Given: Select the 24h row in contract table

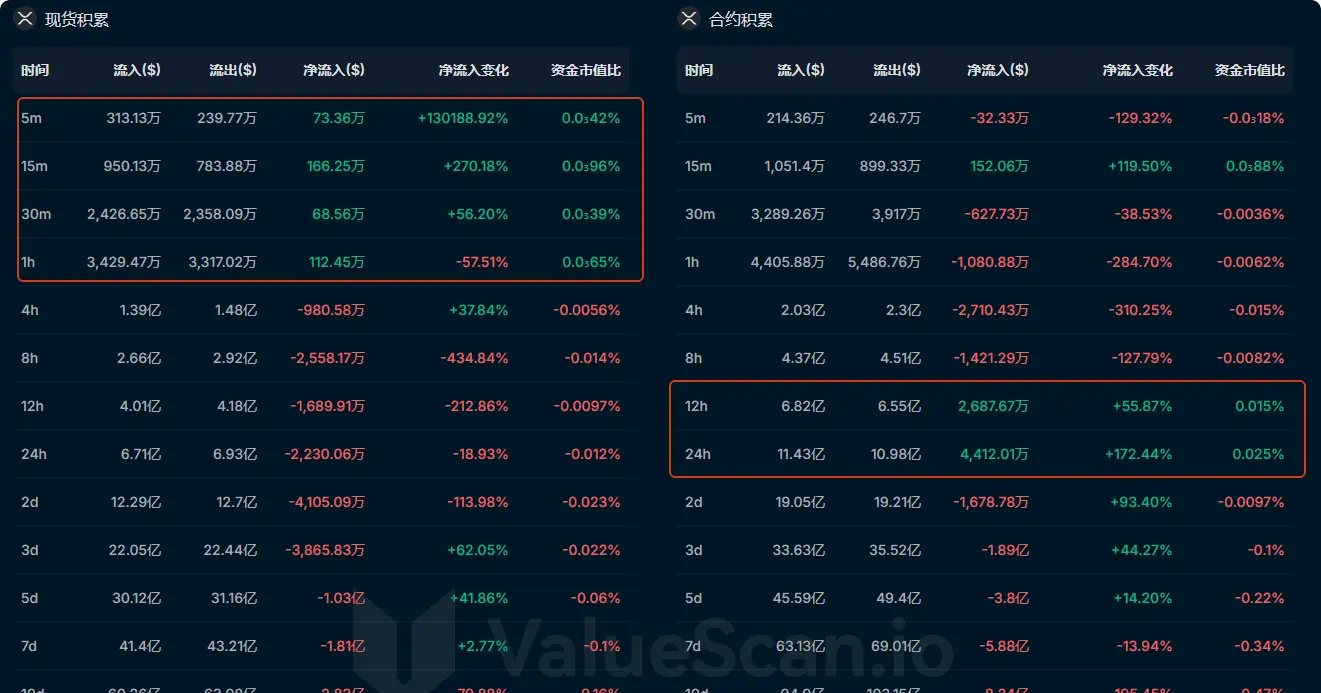Looking at the screenshot, I should coord(985,454).
